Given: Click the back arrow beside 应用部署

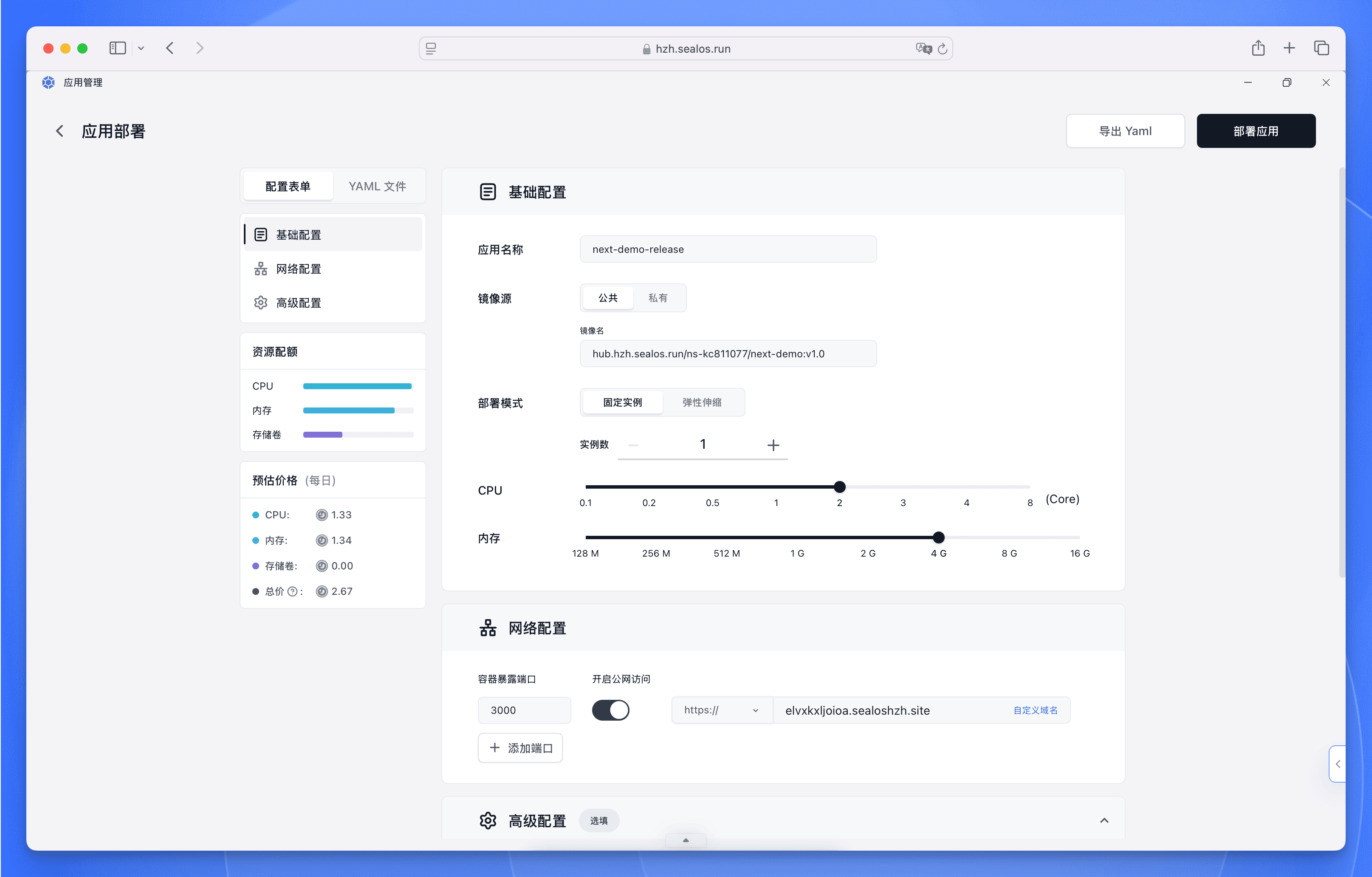Looking at the screenshot, I should coord(59,131).
